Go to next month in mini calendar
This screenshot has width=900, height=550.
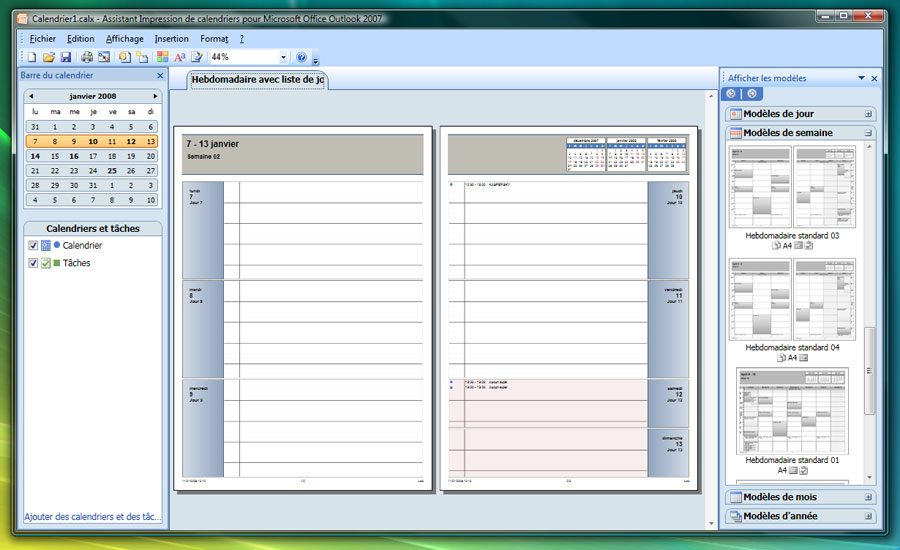coord(155,96)
